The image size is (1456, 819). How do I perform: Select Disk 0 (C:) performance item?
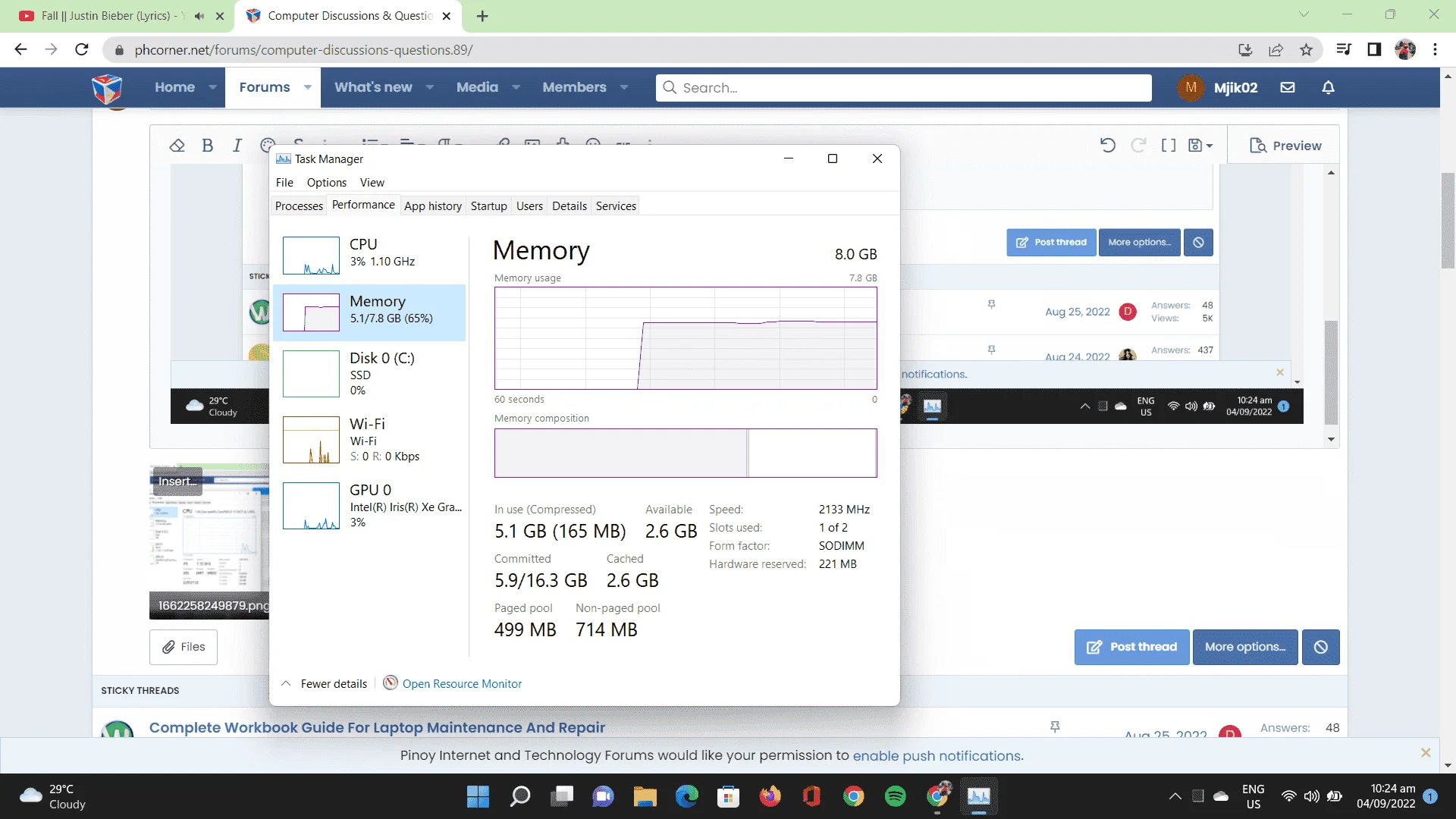click(x=369, y=374)
